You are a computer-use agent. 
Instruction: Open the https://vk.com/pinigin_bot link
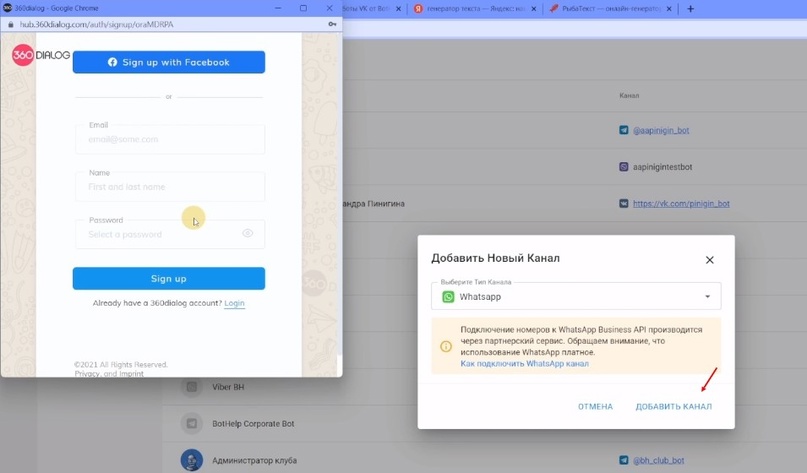pos(680,204)
